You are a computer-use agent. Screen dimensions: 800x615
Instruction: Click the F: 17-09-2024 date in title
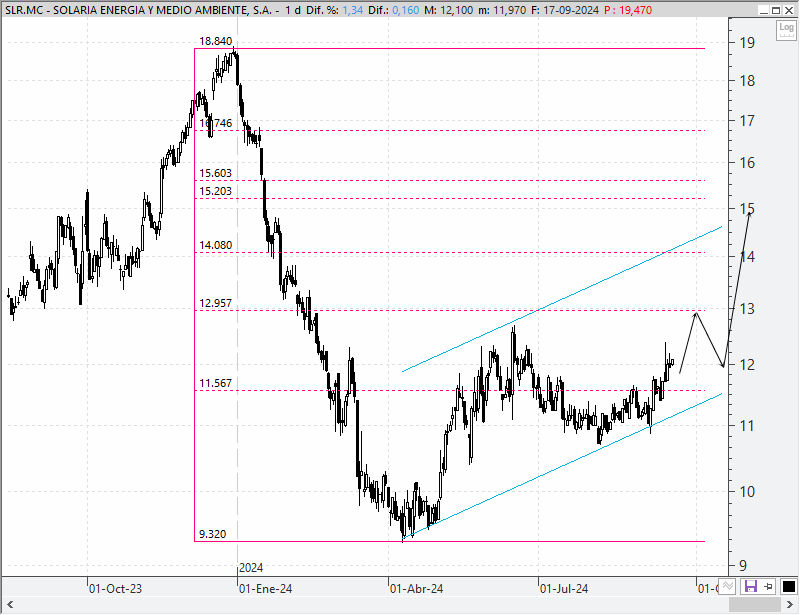pos(565,10)
